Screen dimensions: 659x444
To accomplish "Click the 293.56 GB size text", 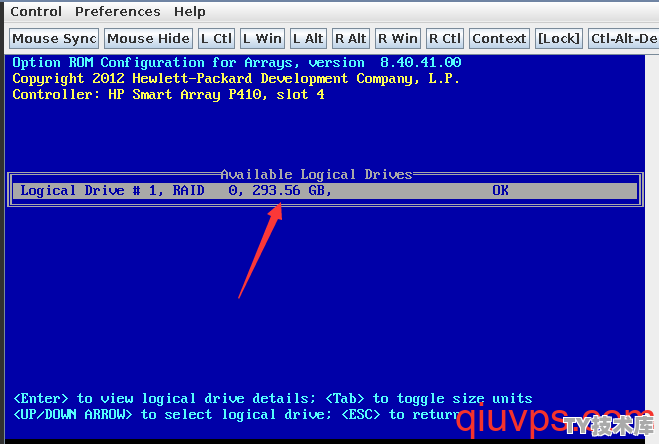I will coord(292,190).
